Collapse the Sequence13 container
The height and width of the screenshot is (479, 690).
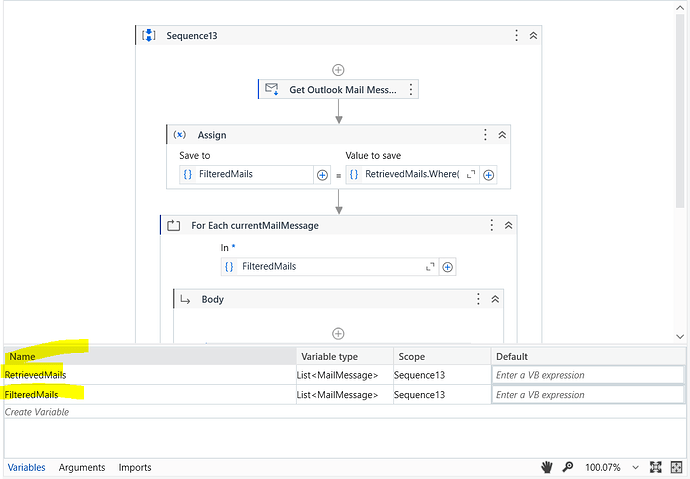[x=533, y=35]
